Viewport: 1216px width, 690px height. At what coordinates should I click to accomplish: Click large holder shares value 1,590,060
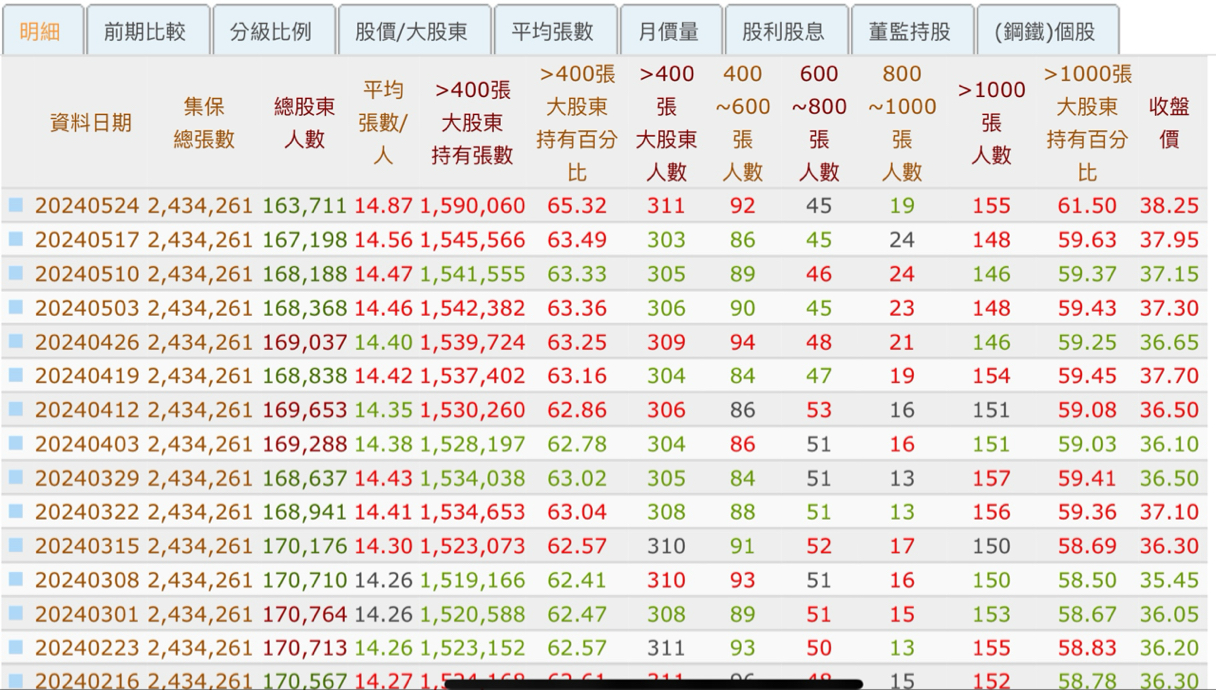pyautogui.click(x=472, y=206)
